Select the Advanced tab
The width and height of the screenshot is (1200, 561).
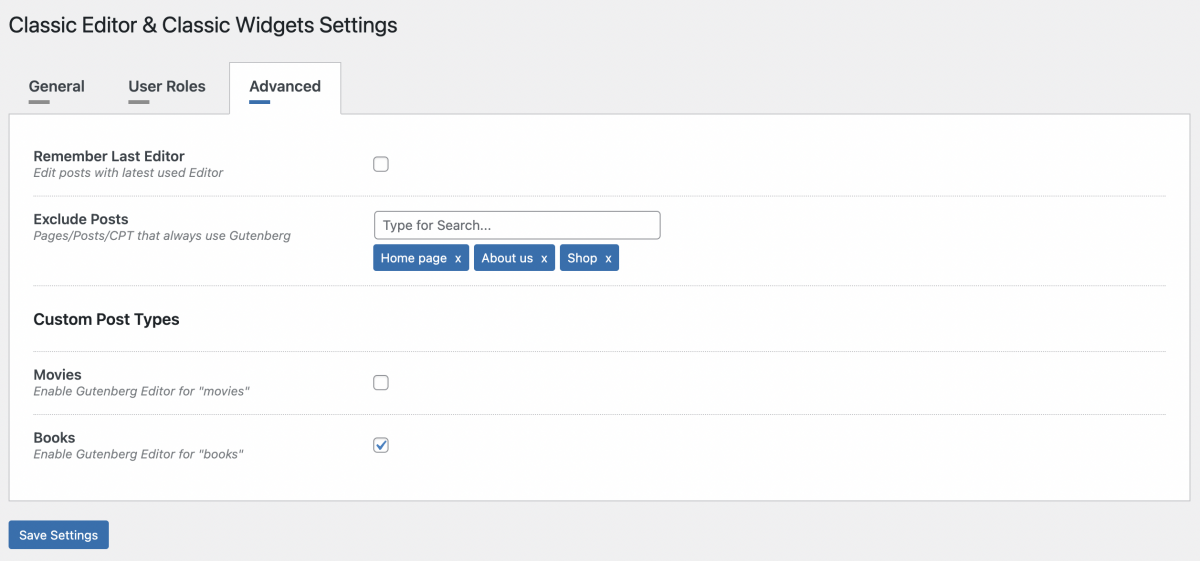(x=285, y=87)
